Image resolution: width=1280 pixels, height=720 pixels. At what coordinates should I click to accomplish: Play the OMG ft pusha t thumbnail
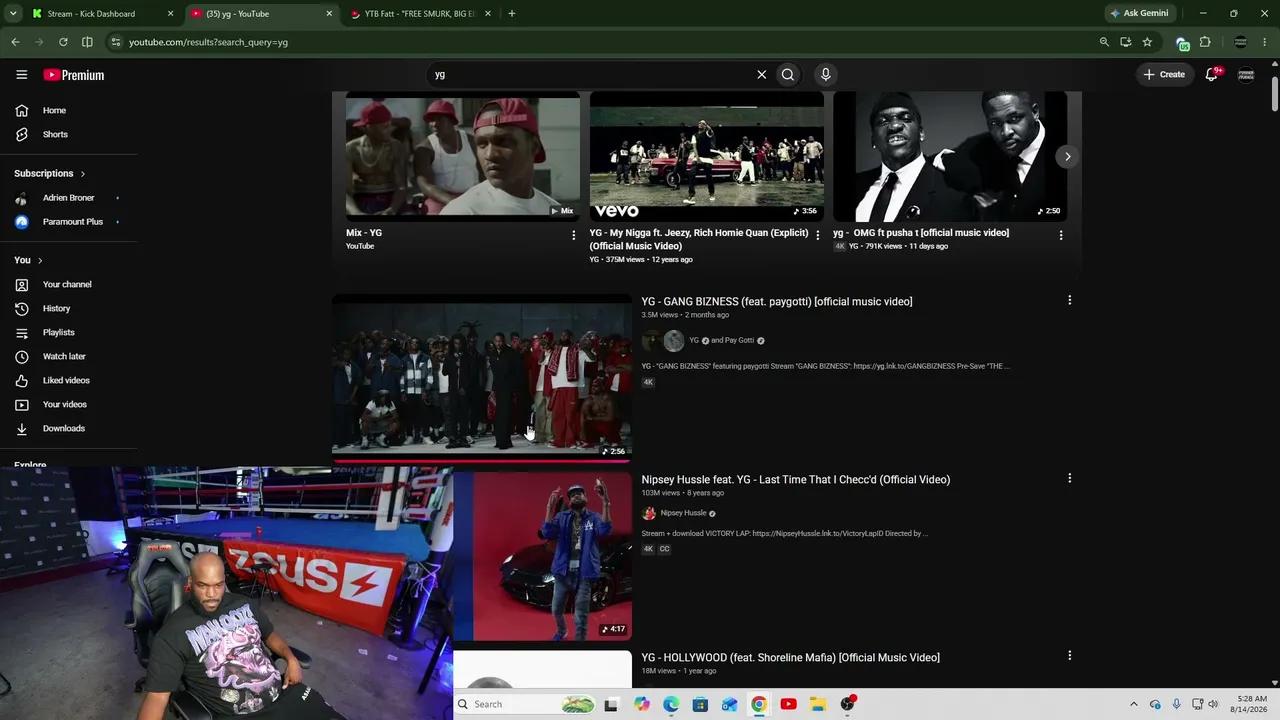click(x=950, y=156)
